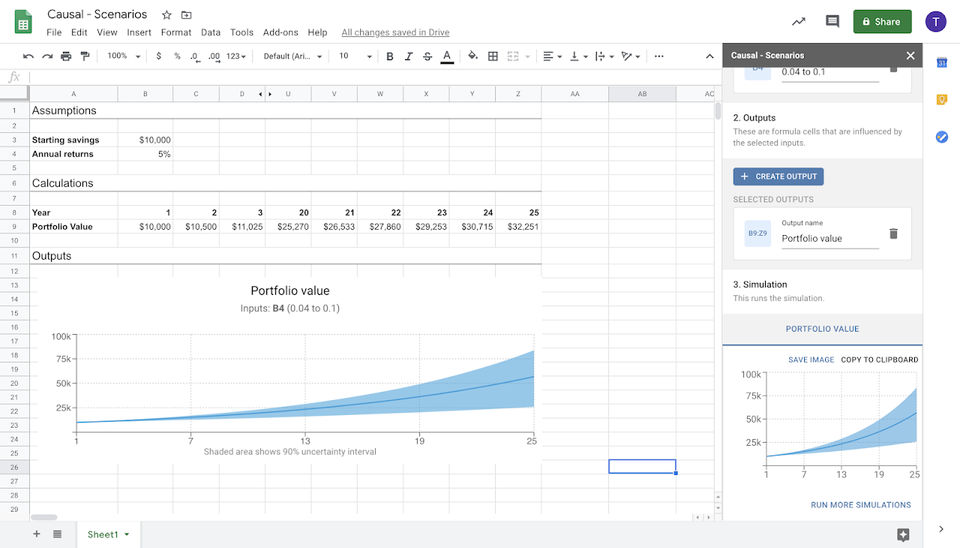Add a new sheet
The width and height of the screenshot is (960, 548).
click(36, 534)
